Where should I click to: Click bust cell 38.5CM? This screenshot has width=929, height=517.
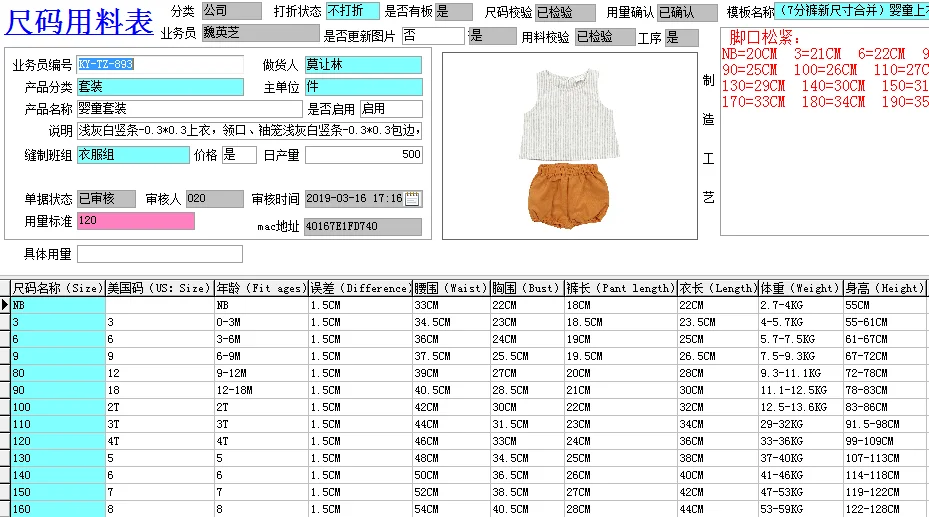coord(527,492)
